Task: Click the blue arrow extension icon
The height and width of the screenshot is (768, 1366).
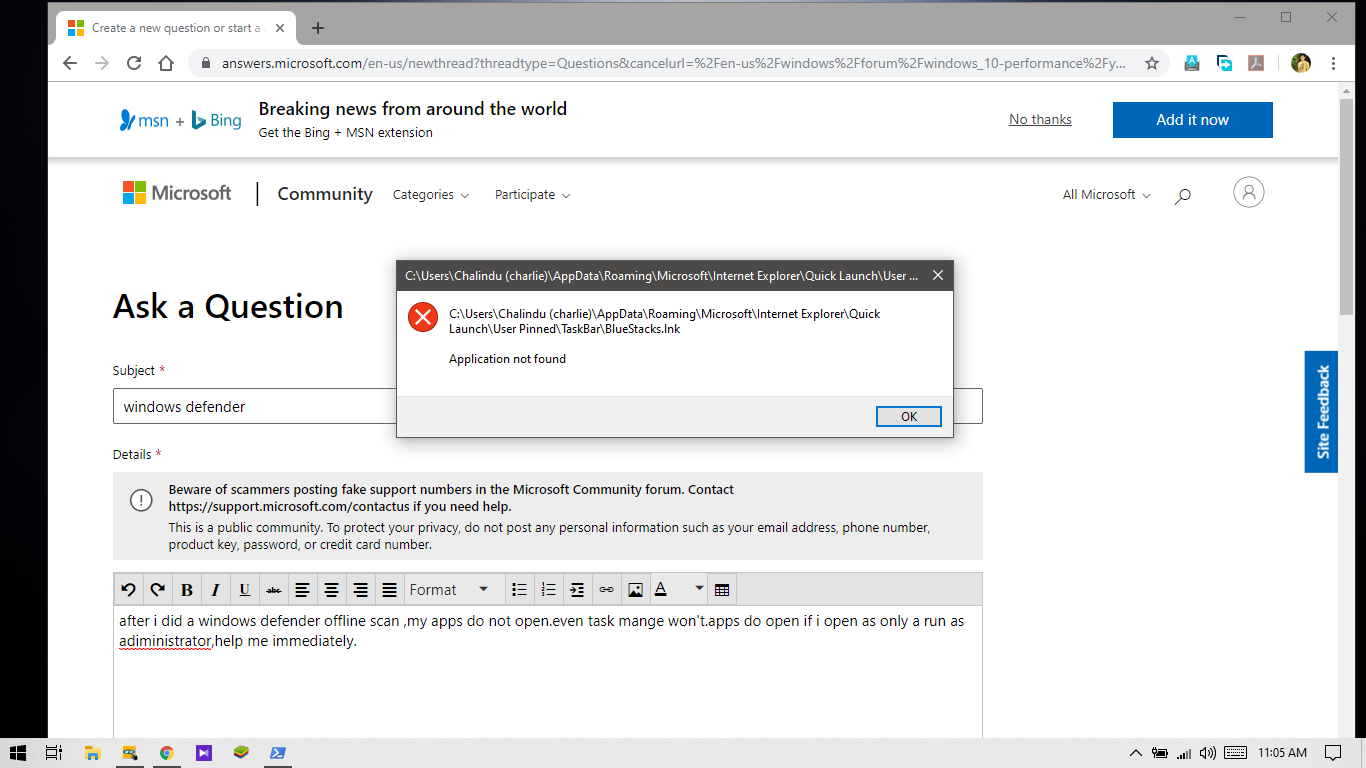Action: pos(1224,63)
